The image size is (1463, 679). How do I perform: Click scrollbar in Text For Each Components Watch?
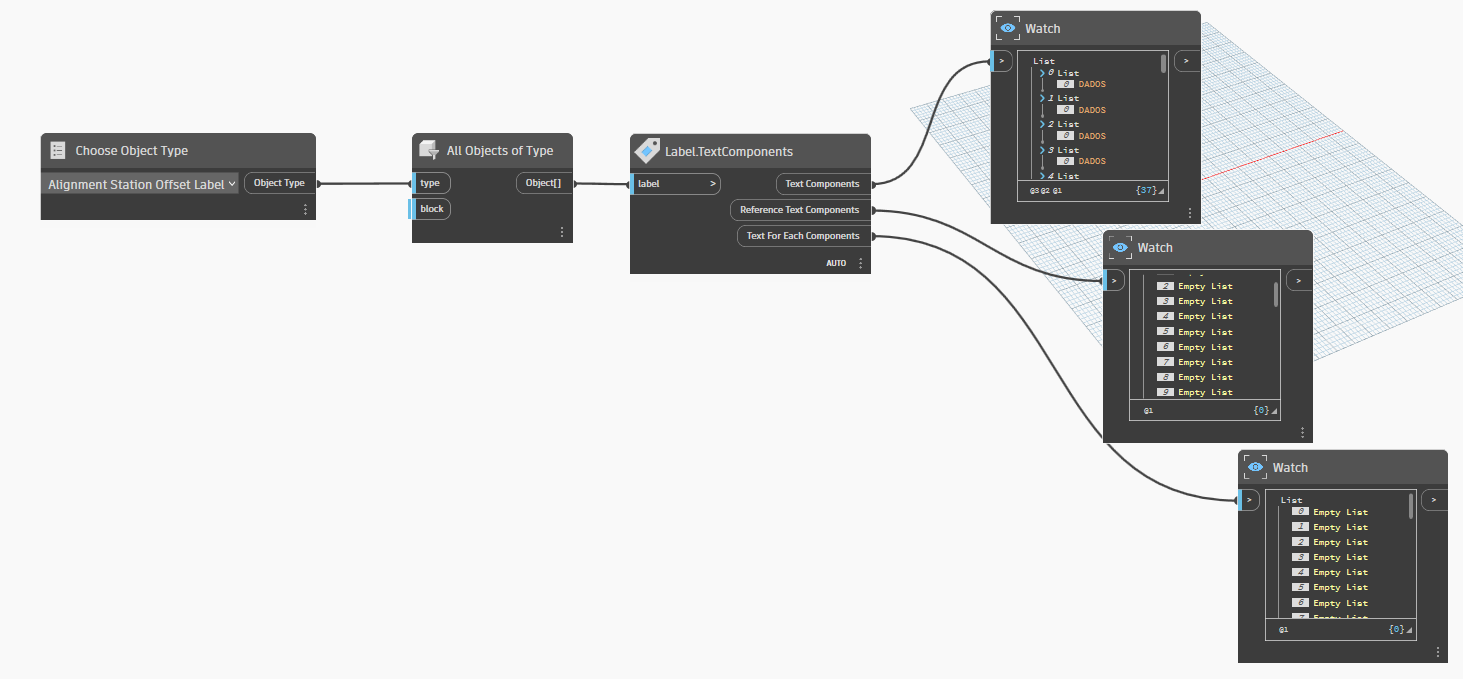(1411, 505)
